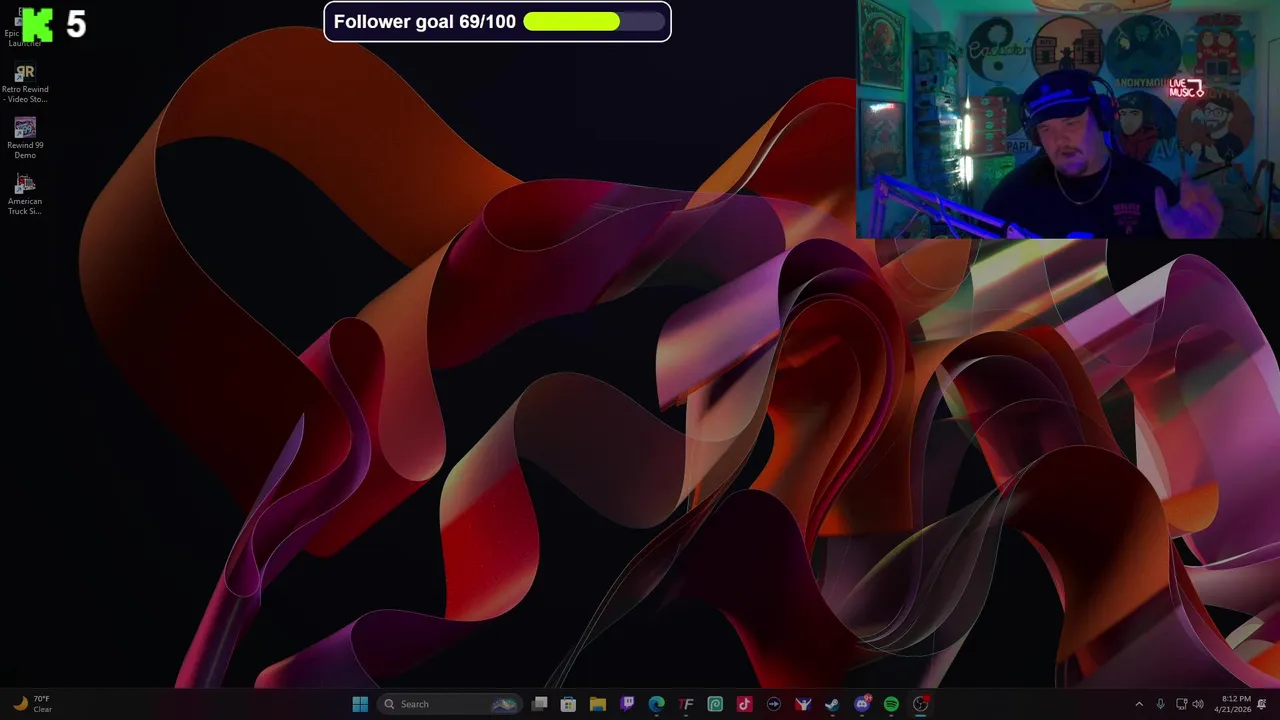Open the clock showing 8:12 PM
Viewport: 1280px width, 720px height.
(1232, 704)
